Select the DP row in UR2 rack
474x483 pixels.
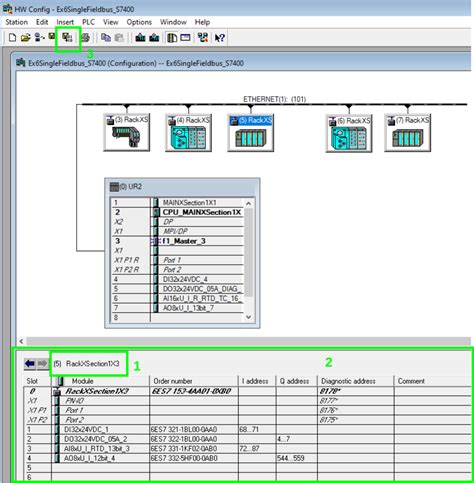pyautogui.click(x=178, y=222)
